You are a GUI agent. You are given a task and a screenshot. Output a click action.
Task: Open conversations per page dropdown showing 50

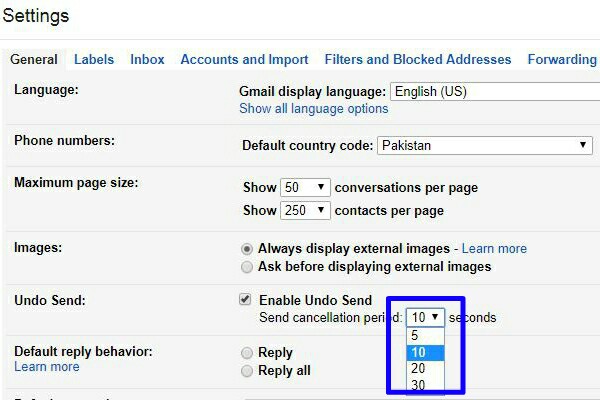[305, 188]
